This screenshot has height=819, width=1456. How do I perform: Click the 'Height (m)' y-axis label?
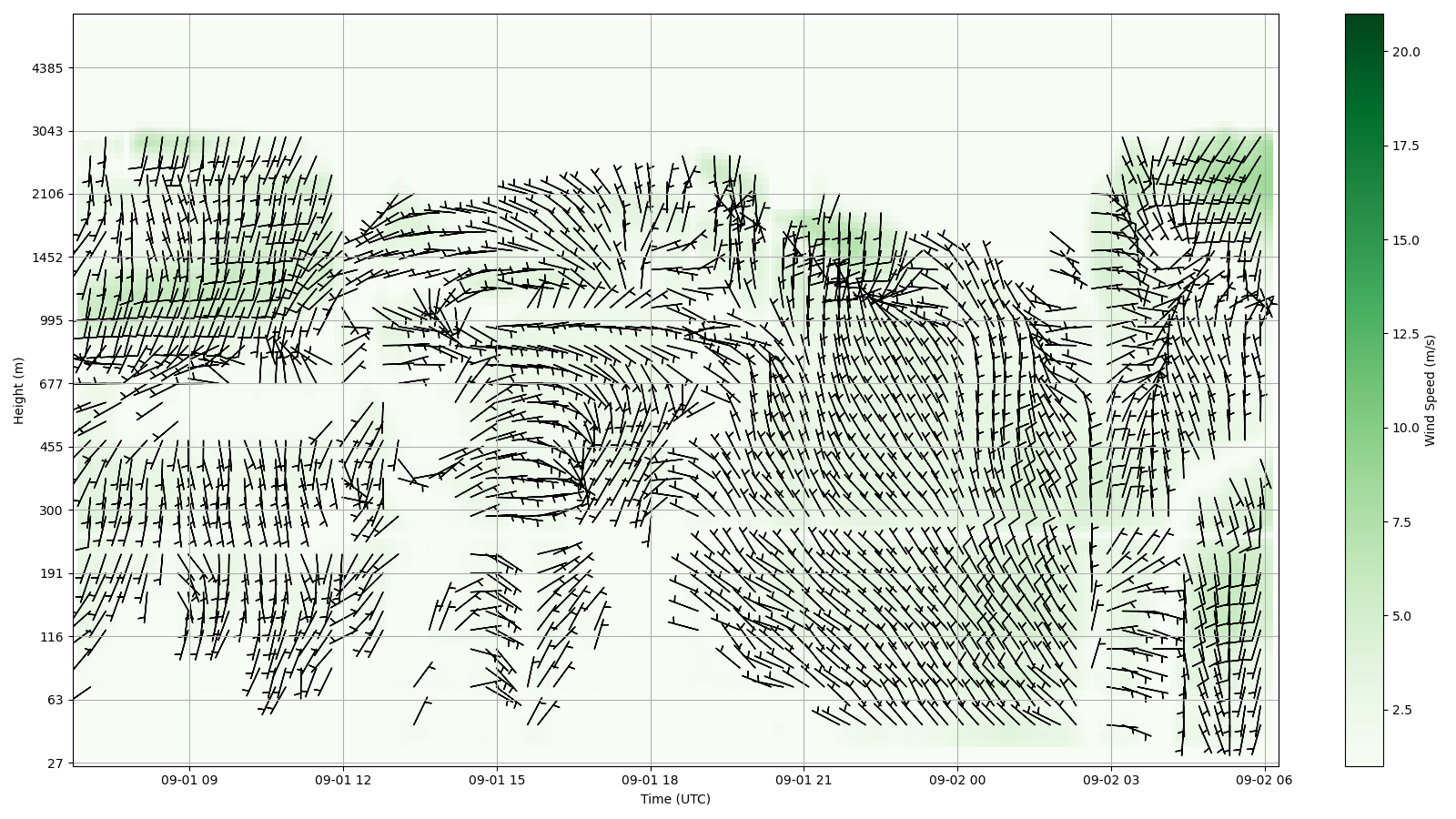(x=18, y=390)
